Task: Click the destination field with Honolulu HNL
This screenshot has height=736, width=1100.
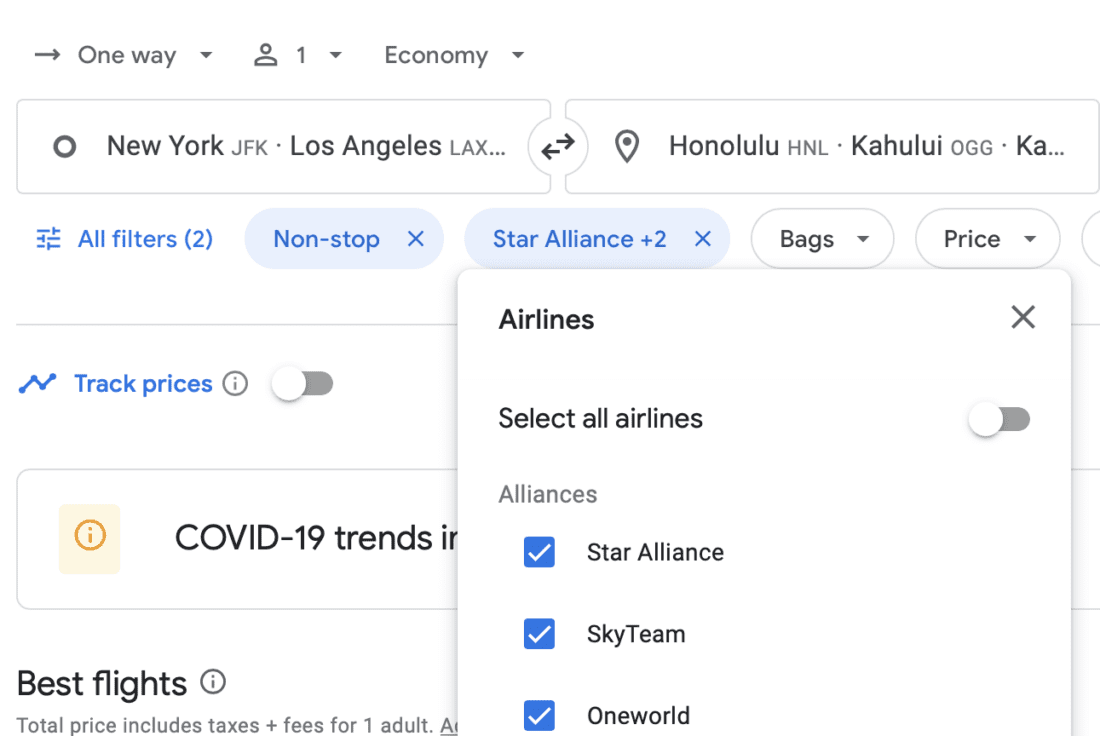Action: tap(832, 147)
